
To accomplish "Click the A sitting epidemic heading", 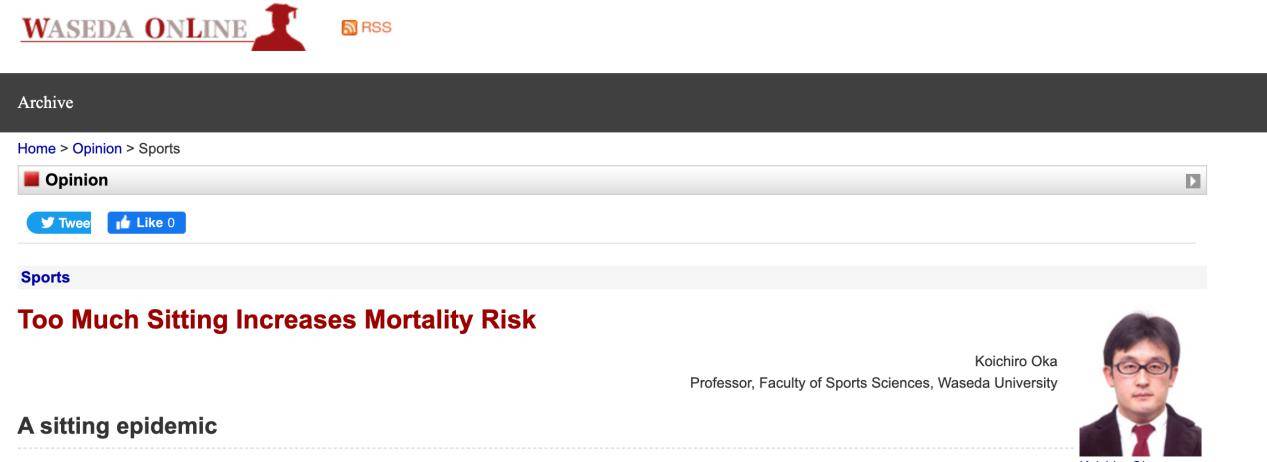I will click(117, 426).
